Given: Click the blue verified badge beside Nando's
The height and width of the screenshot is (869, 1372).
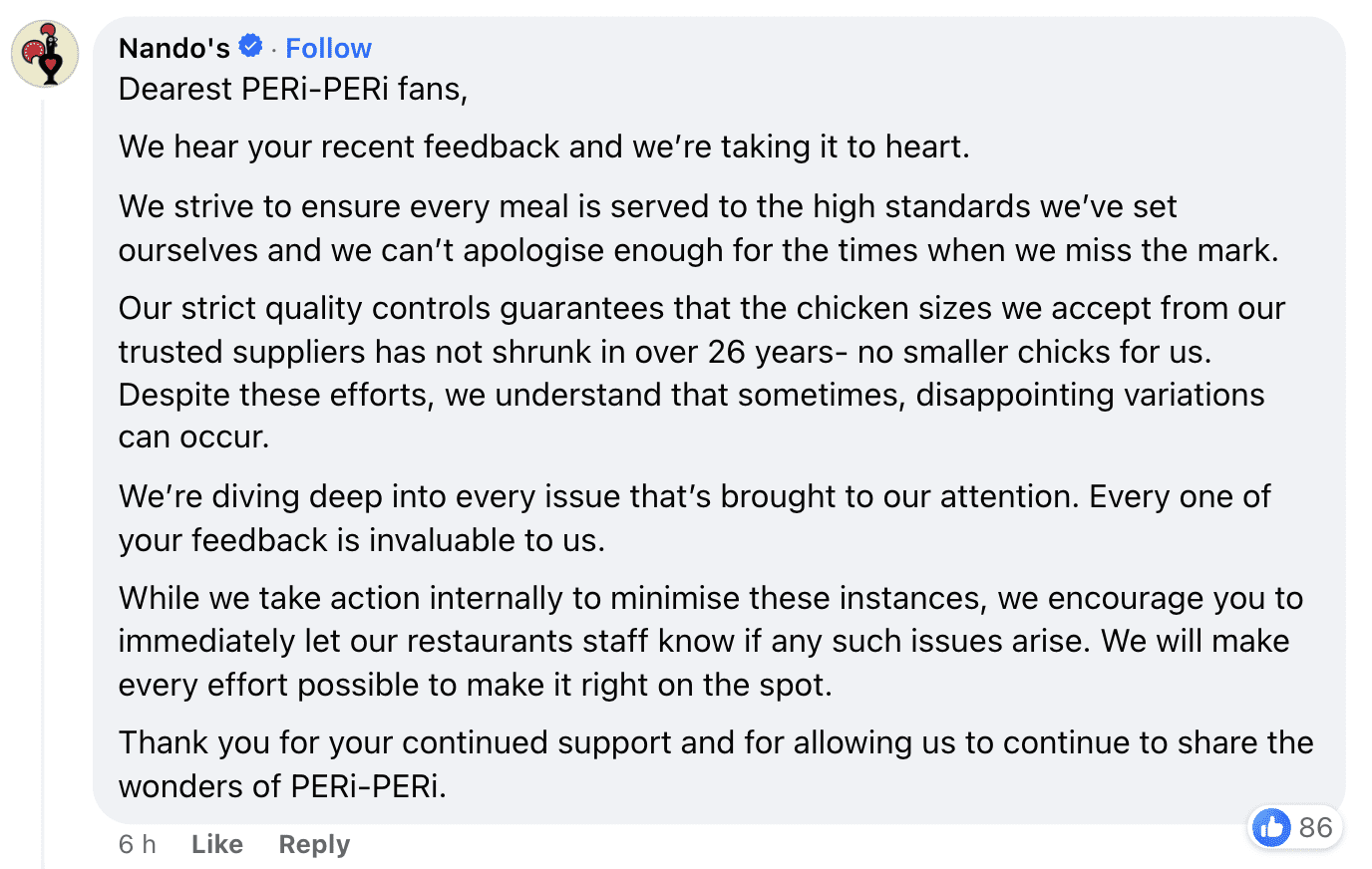Looking at the screenshot, I should pos(250,46).
